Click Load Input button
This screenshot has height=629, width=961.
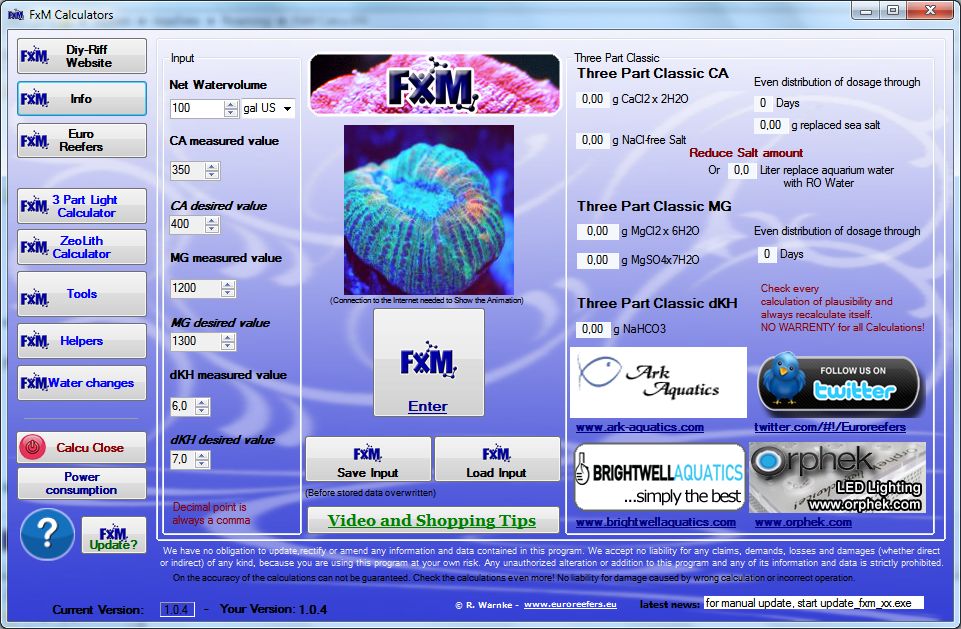[497, 459]
